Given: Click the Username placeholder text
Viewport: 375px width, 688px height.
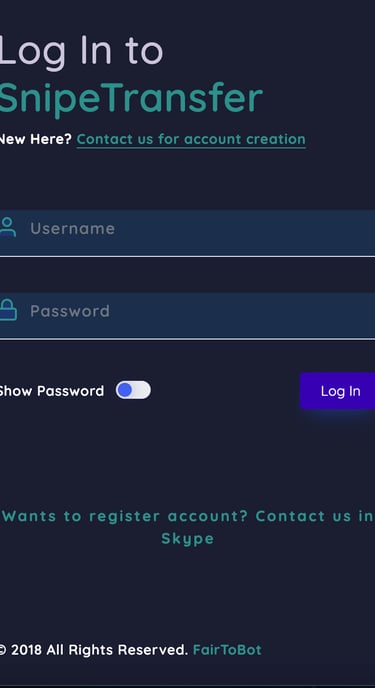Looking at the screenshot, I should click(72, 228).
